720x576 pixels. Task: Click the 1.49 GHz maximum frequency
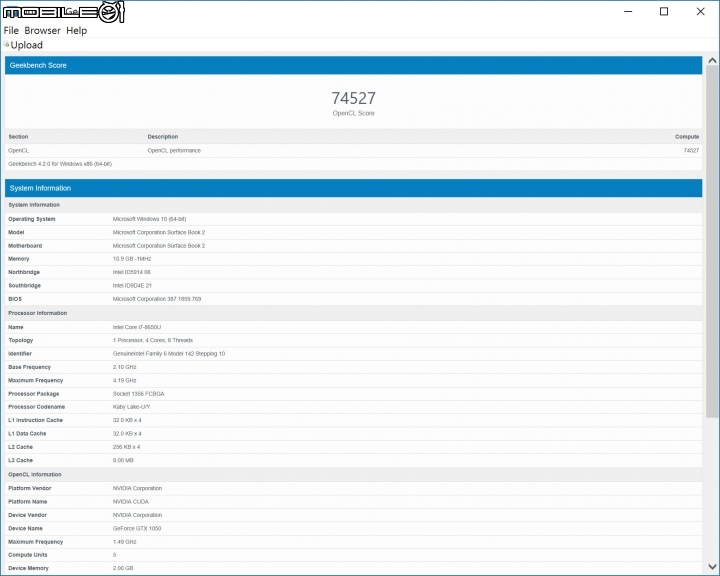124,542
